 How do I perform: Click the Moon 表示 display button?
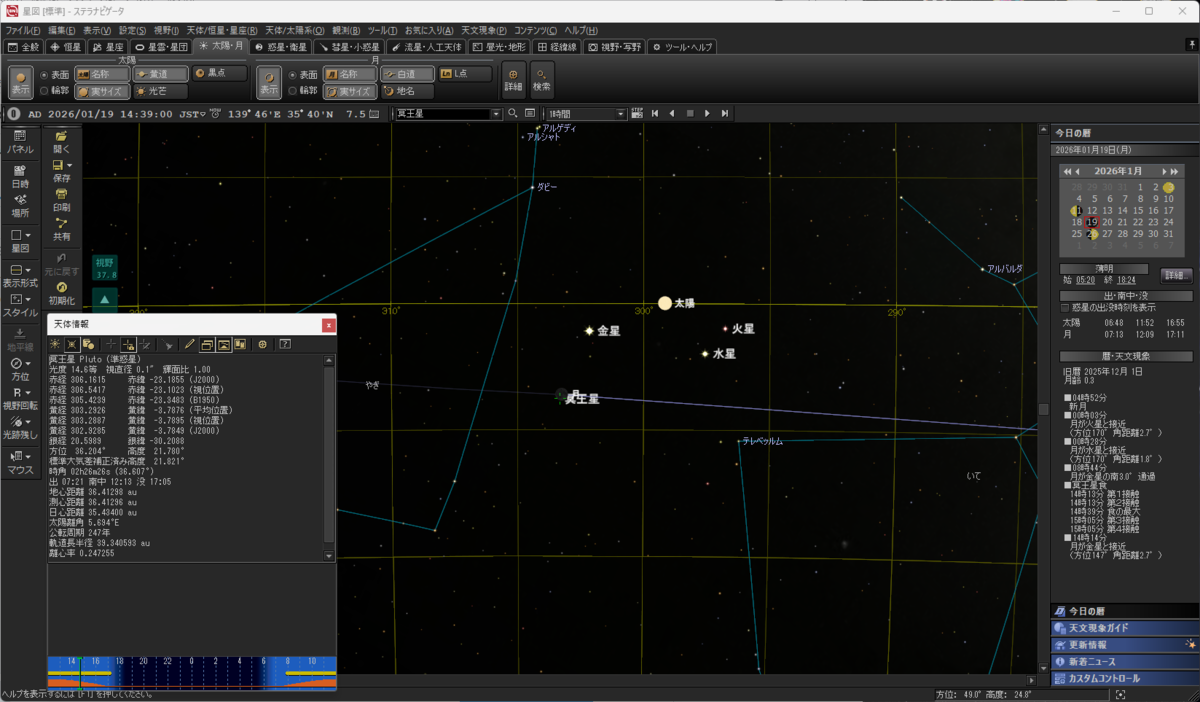click(270, 83)
